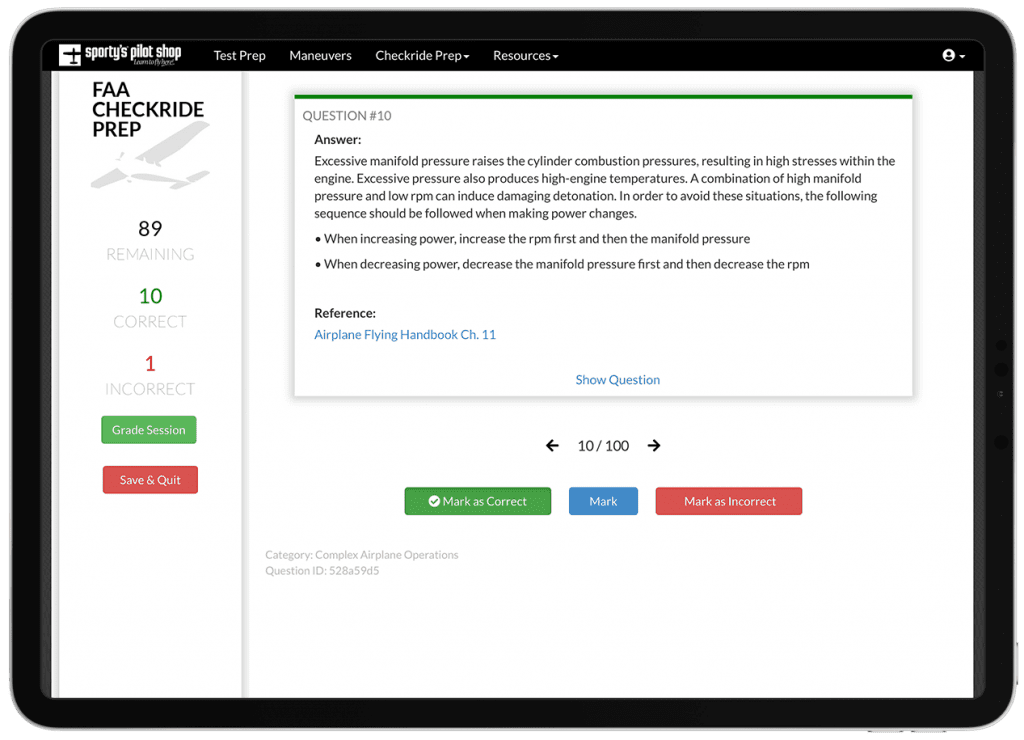Advance to next question with right arrow
1024x740 pixels.
click(654, 446)
